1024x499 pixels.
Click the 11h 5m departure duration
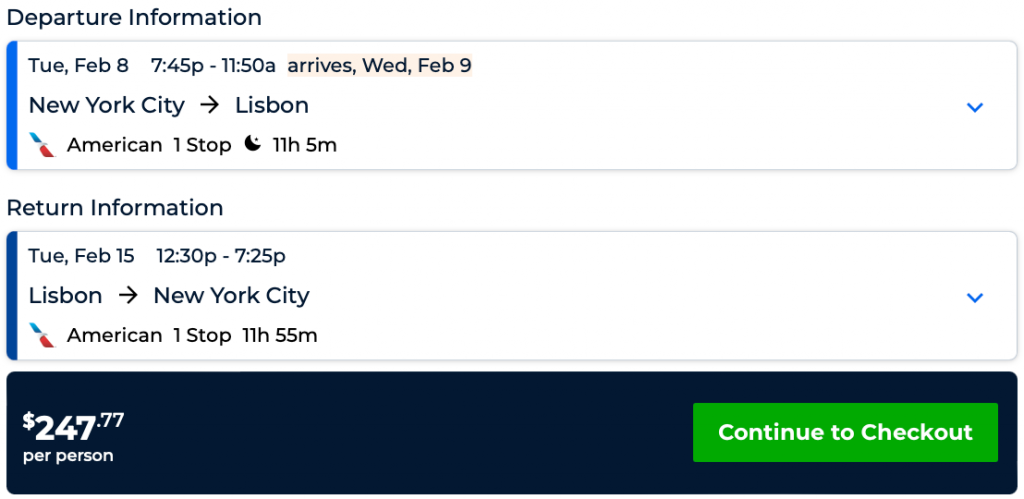[x=305, y=145]
